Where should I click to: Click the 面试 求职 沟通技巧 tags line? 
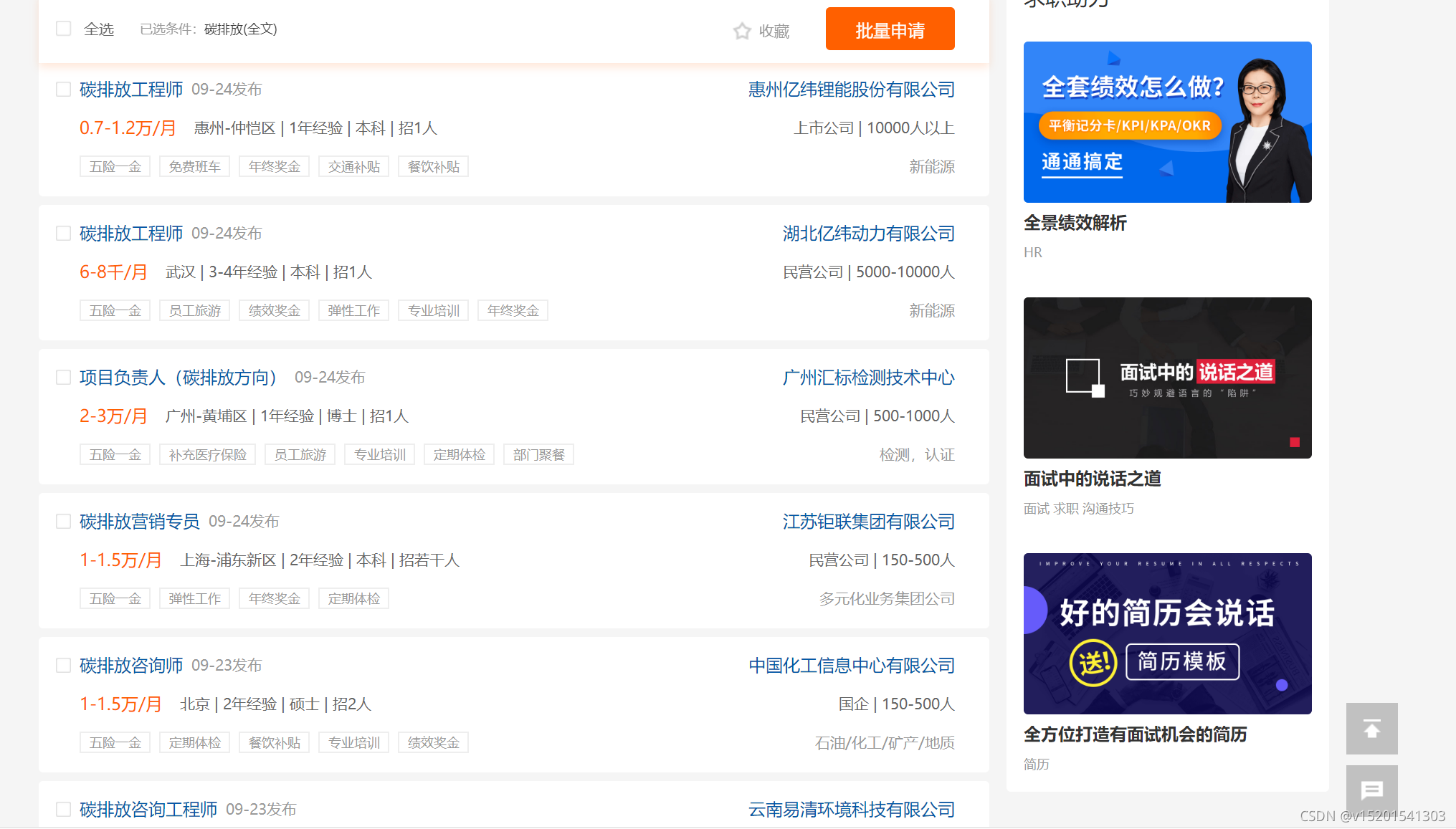pyautogui.click(x=1078, y=508)
